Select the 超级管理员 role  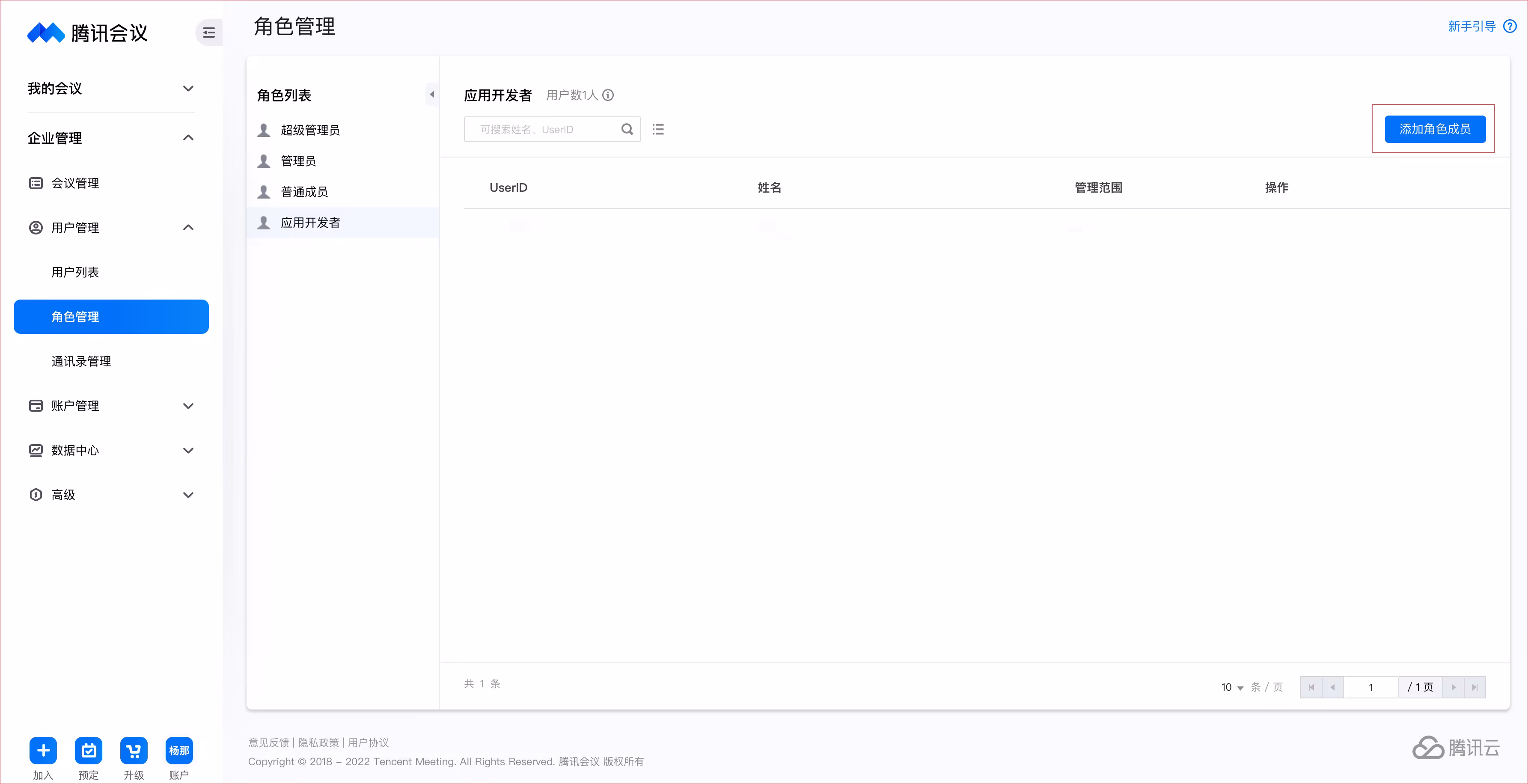click(342, 130)
